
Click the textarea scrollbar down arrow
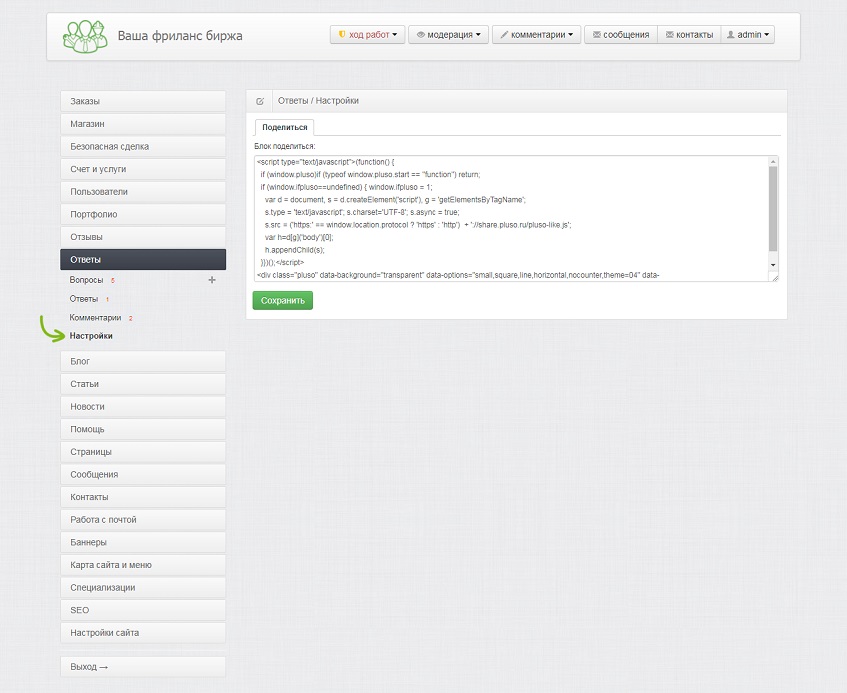773,265
